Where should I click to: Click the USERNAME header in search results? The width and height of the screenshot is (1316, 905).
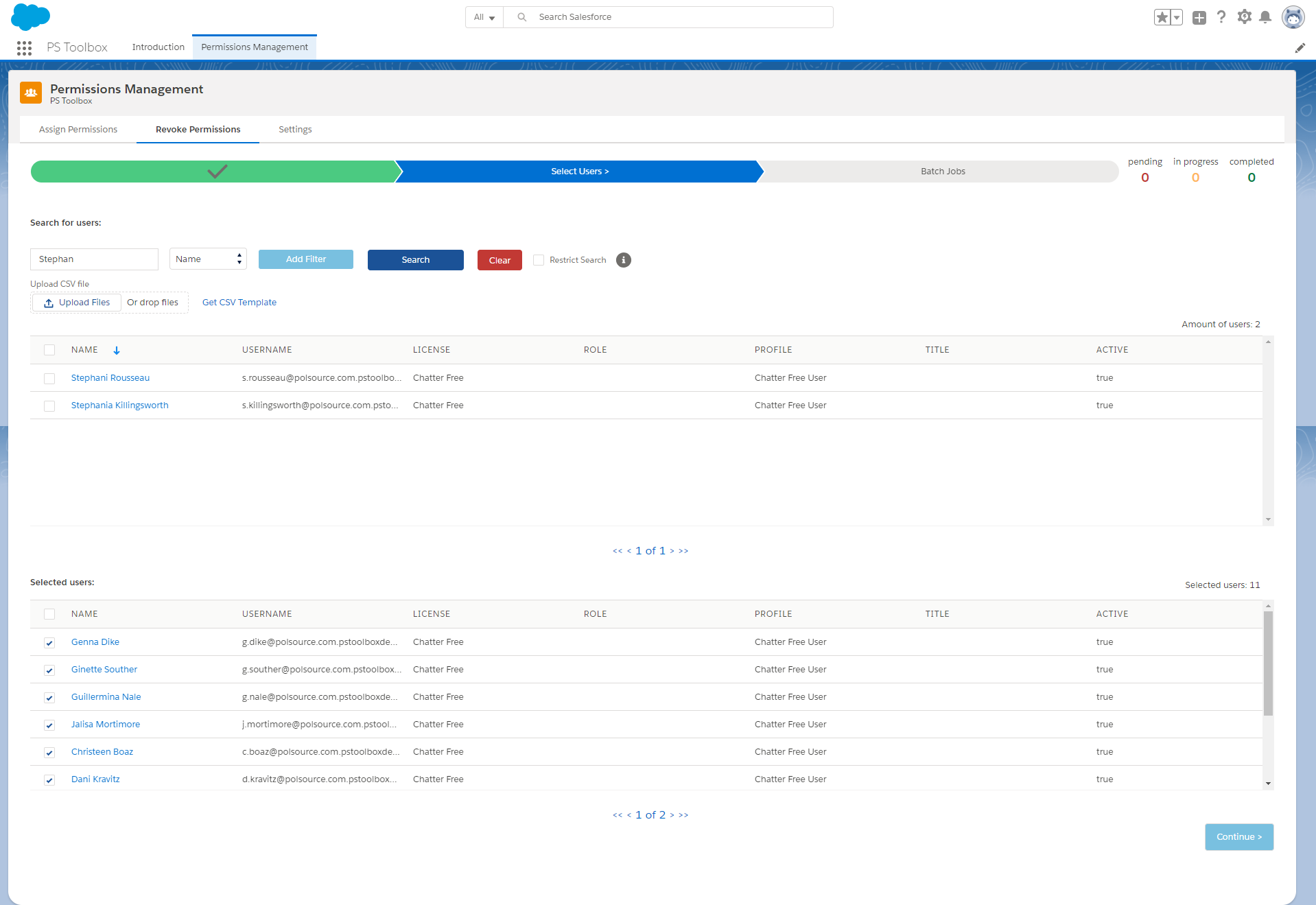tap(267, 350)
